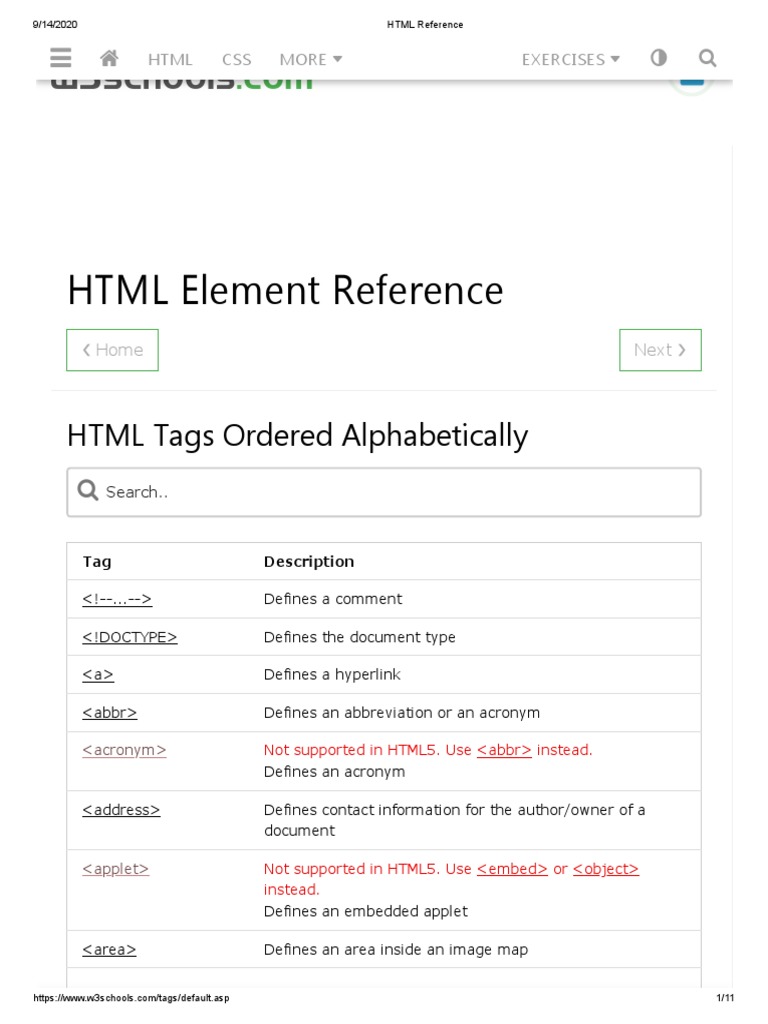Viewport: 768px width, 1024px height.
Task: Click the 'Tag' column header
Action: pos(97,562)
